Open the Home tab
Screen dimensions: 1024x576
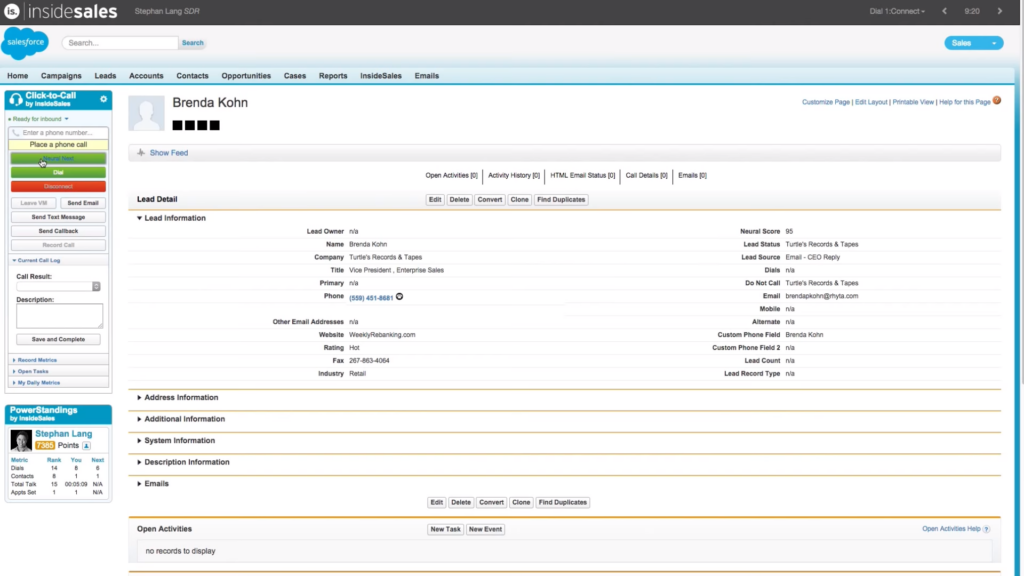[x=18, y=76]
